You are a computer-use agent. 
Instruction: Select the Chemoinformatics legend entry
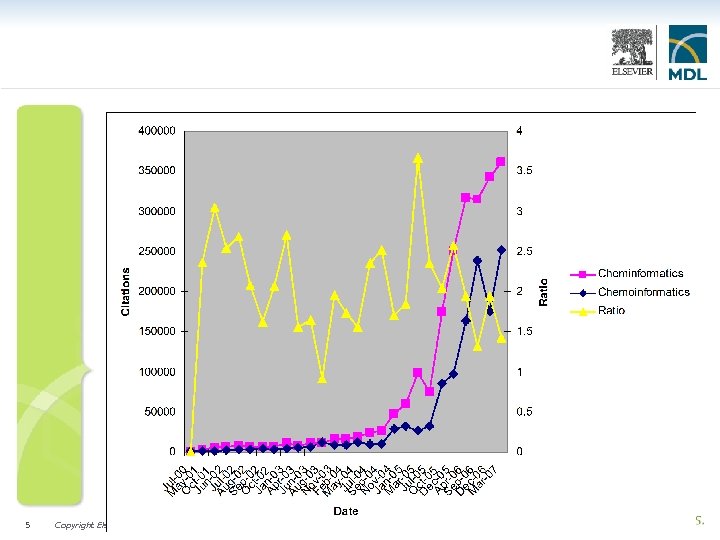(x=630, y=292)
